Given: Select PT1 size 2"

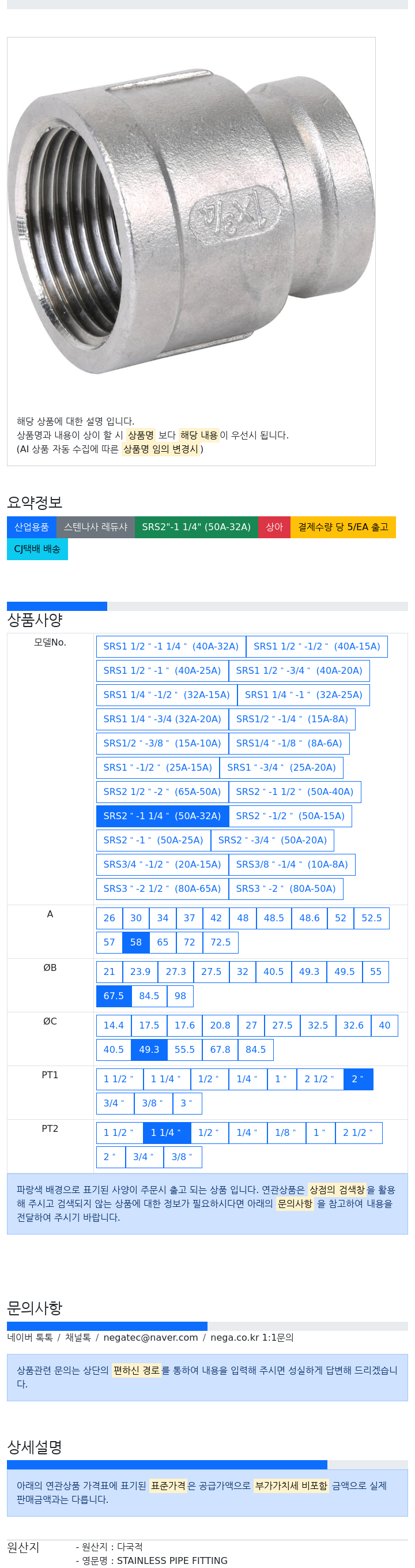Looking at the screenshot, I should (359, 1078).
